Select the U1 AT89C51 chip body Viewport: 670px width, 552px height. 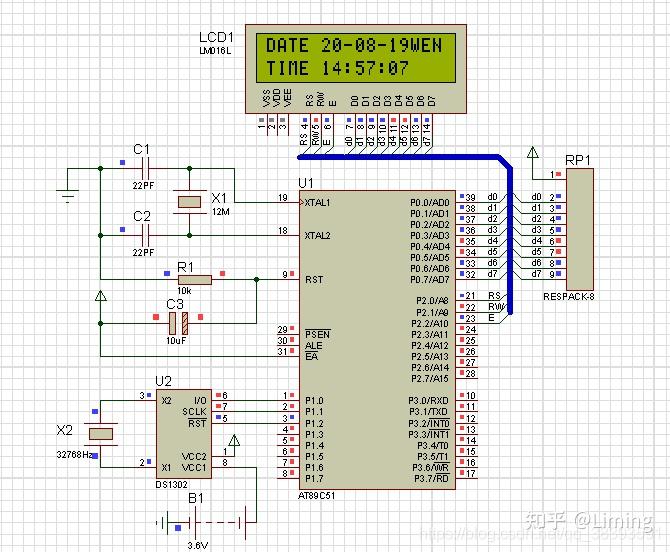click(x=377, y=340)
